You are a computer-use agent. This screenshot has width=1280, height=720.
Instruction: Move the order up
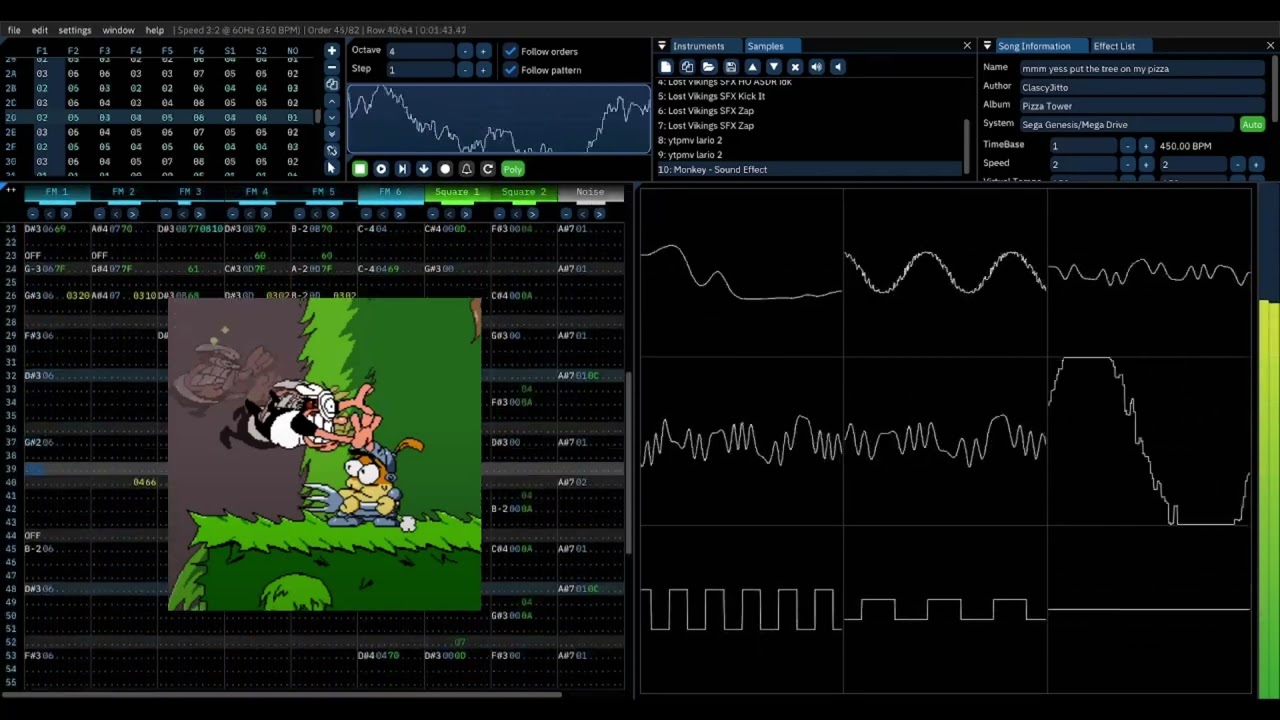click(x=332, y=101)
